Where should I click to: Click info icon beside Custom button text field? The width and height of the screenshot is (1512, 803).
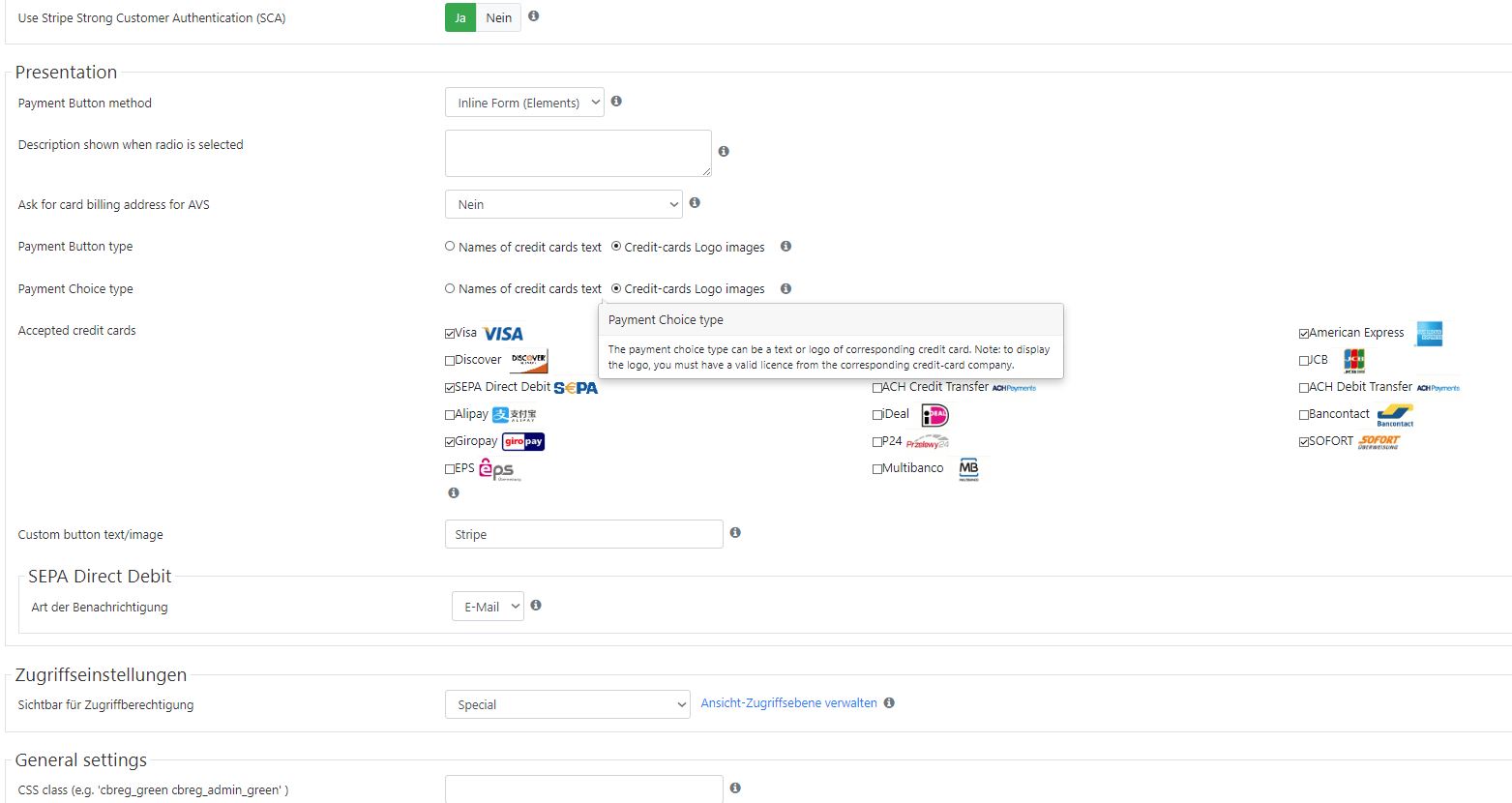coord(735,533)
